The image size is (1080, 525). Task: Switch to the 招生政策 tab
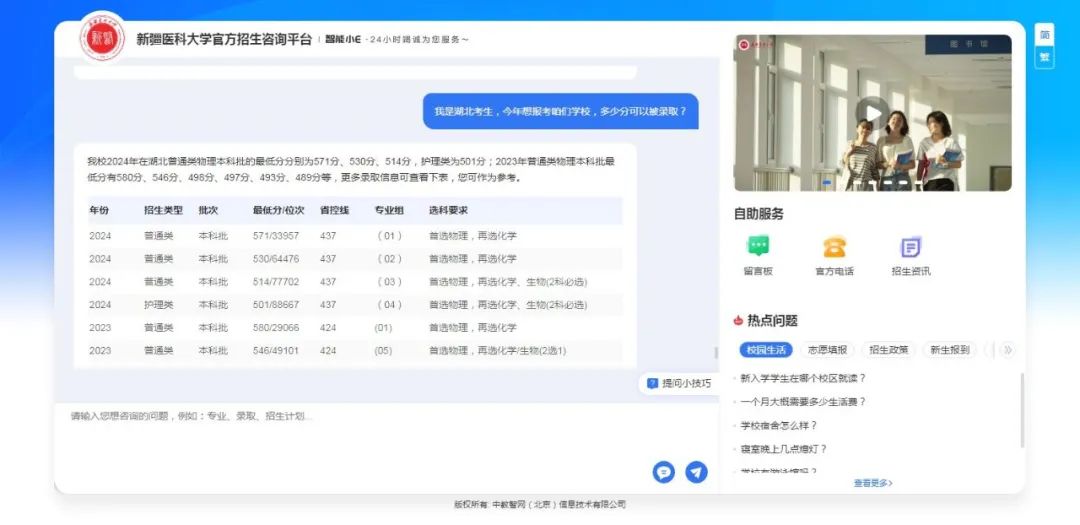click(889, 350)
